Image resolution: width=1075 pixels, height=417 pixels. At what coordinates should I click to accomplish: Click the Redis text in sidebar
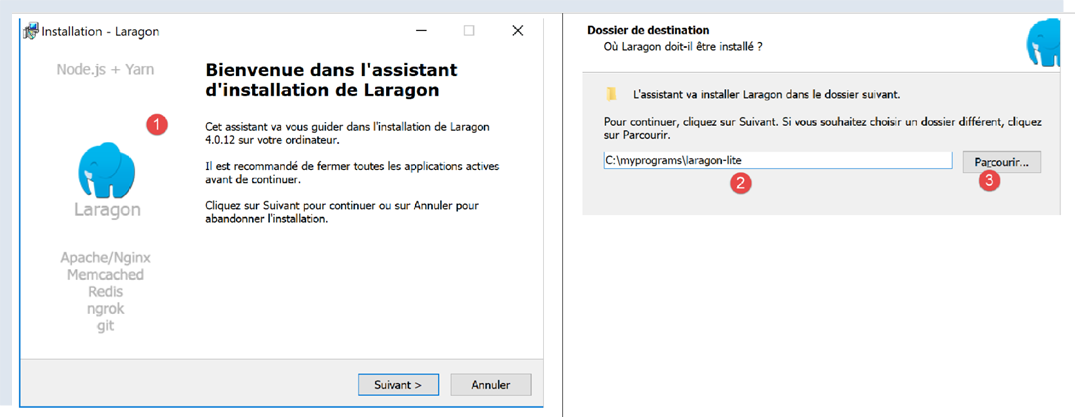point(105,292)
